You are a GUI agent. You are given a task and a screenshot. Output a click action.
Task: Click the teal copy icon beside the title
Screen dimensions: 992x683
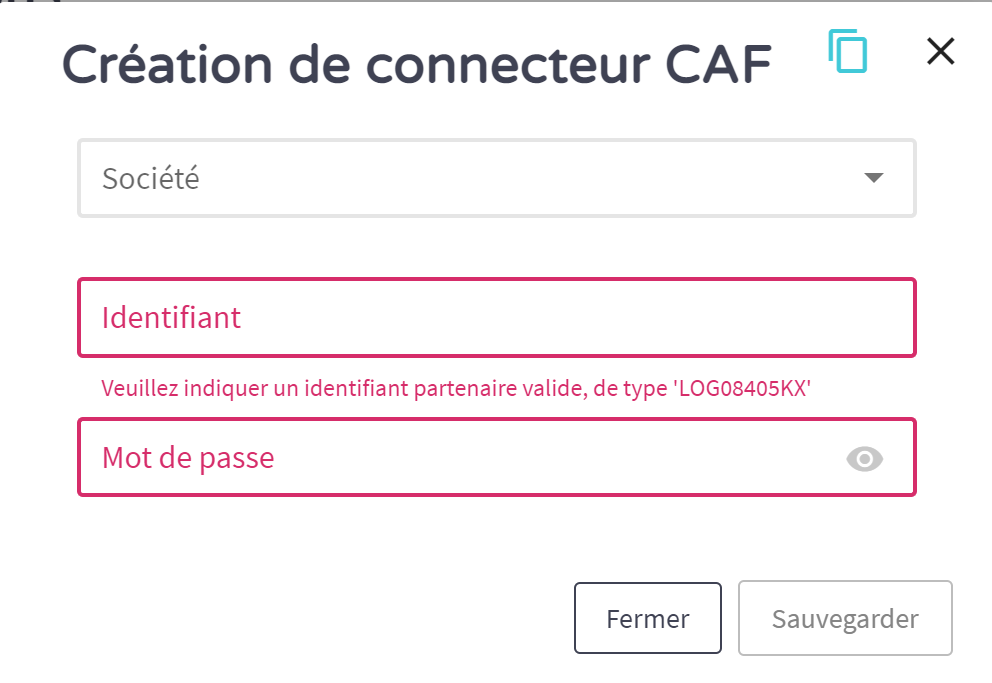coord(848,51)
